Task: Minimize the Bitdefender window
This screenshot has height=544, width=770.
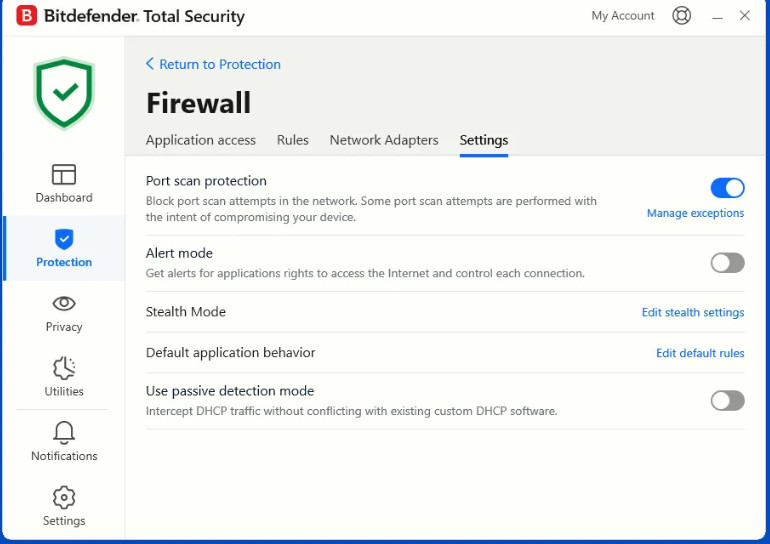Action: click(x=717, y=16)
